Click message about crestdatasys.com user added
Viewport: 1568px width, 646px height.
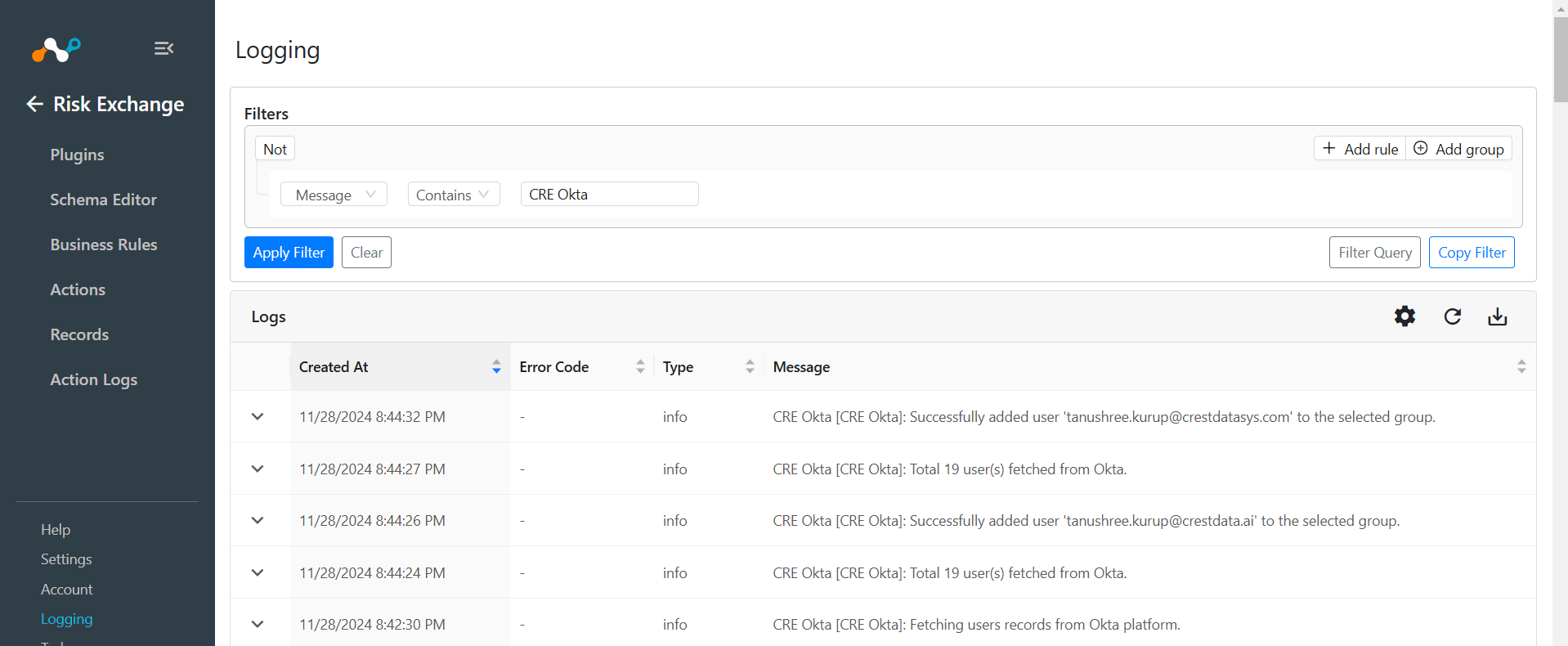[x=1104, y=417]
